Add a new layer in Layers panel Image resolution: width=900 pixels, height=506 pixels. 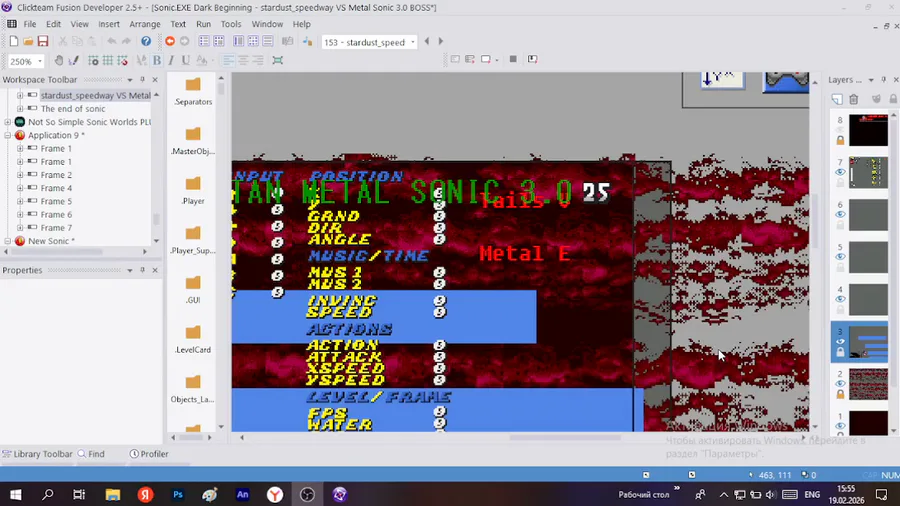[x=837, y=99]
